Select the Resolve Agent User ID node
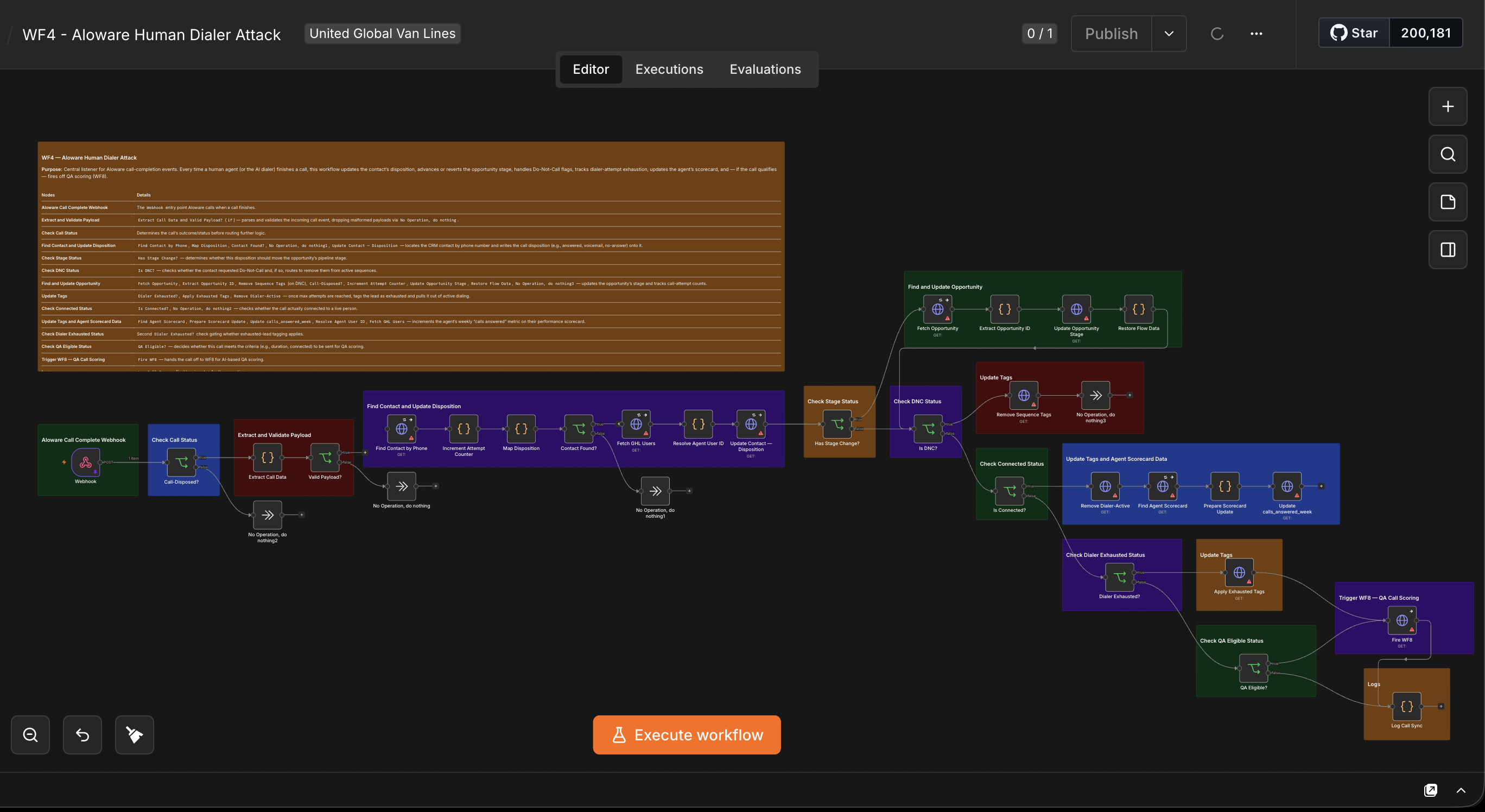The width and height of the screenshot is (1485, 812). point(698,424)
